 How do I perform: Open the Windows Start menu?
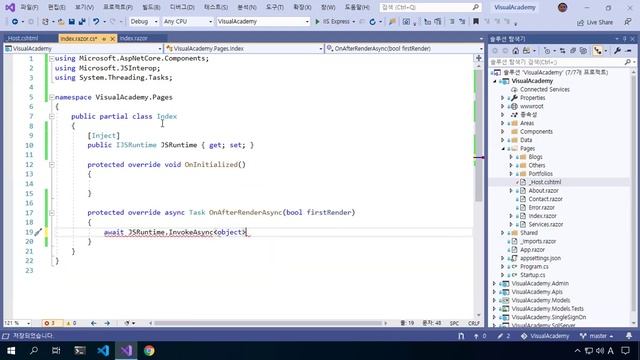pyautogui.click(x=11, y=351)
